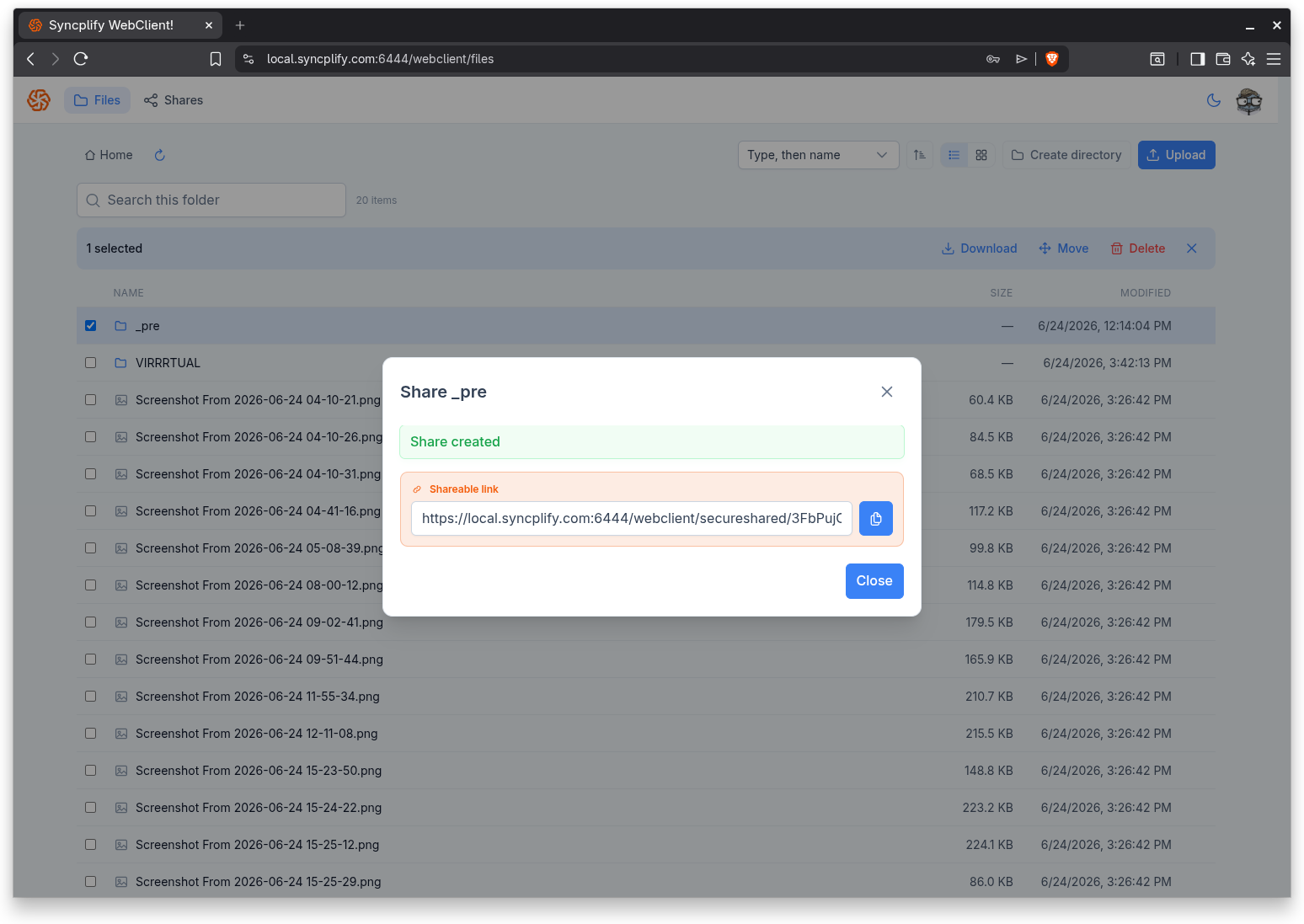The width and height of the screenshot is (1304, 924).
Task: Open the Brave wallet icon
Action: pyautogui.click(x=1223, y=59)
